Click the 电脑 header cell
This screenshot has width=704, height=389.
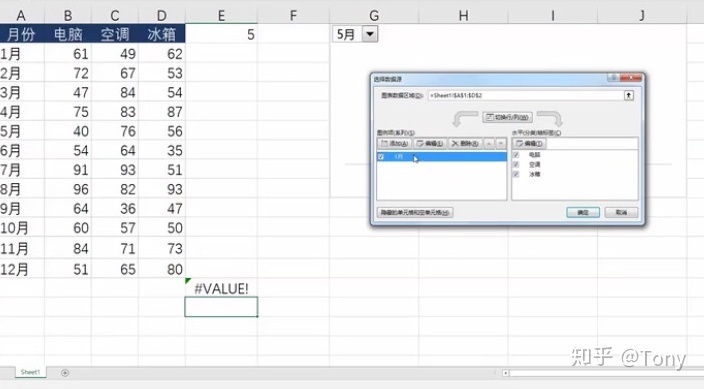68,34
